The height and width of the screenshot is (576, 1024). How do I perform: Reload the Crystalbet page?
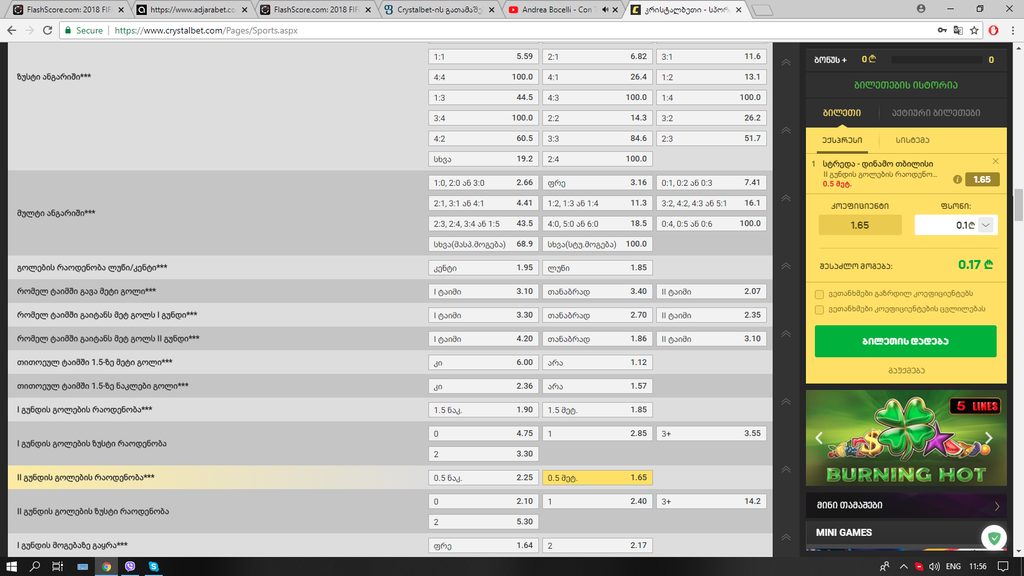[47, 30]
